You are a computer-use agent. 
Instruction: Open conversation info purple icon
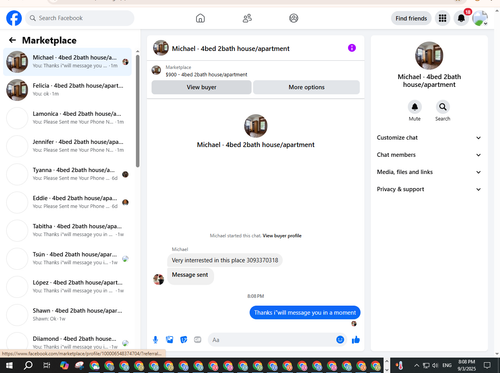point(352,48)
